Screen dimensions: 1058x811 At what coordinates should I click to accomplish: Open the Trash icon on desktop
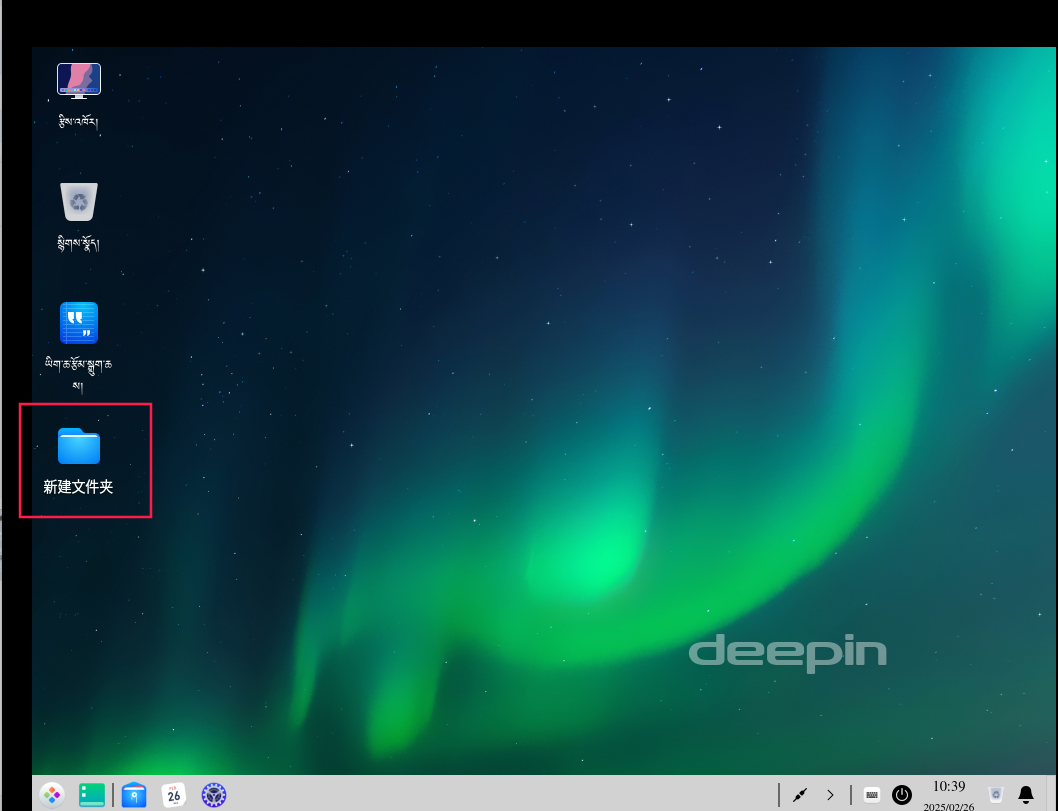[79, 202]
